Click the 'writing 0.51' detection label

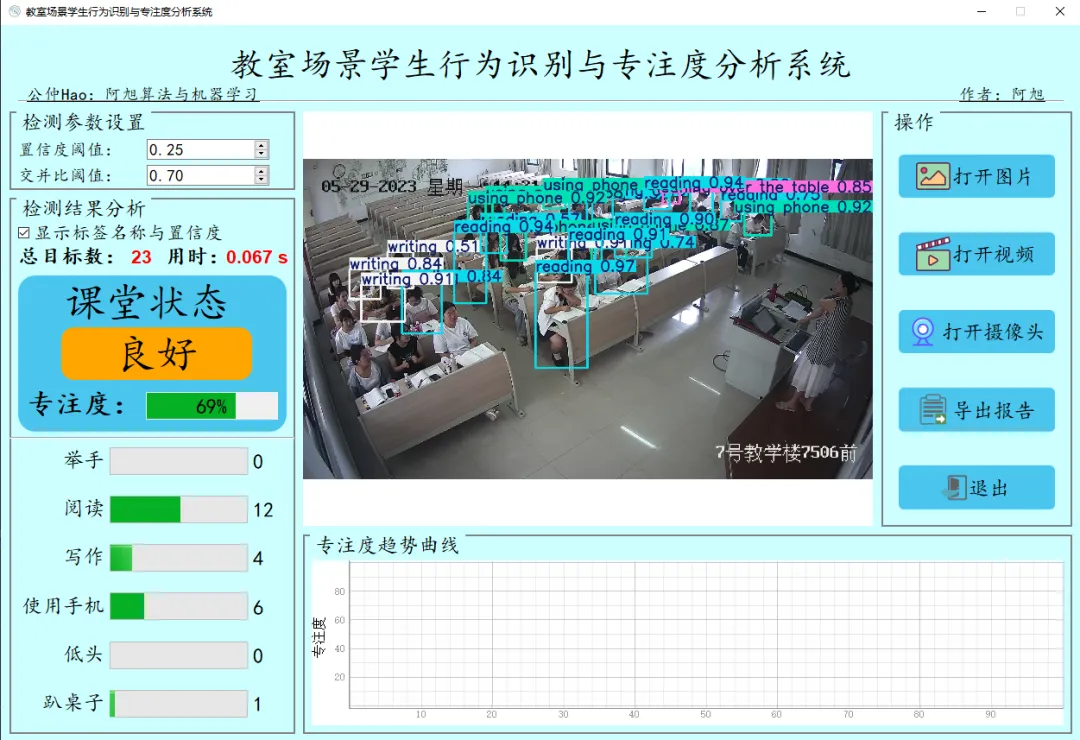[x=433, y=246]
